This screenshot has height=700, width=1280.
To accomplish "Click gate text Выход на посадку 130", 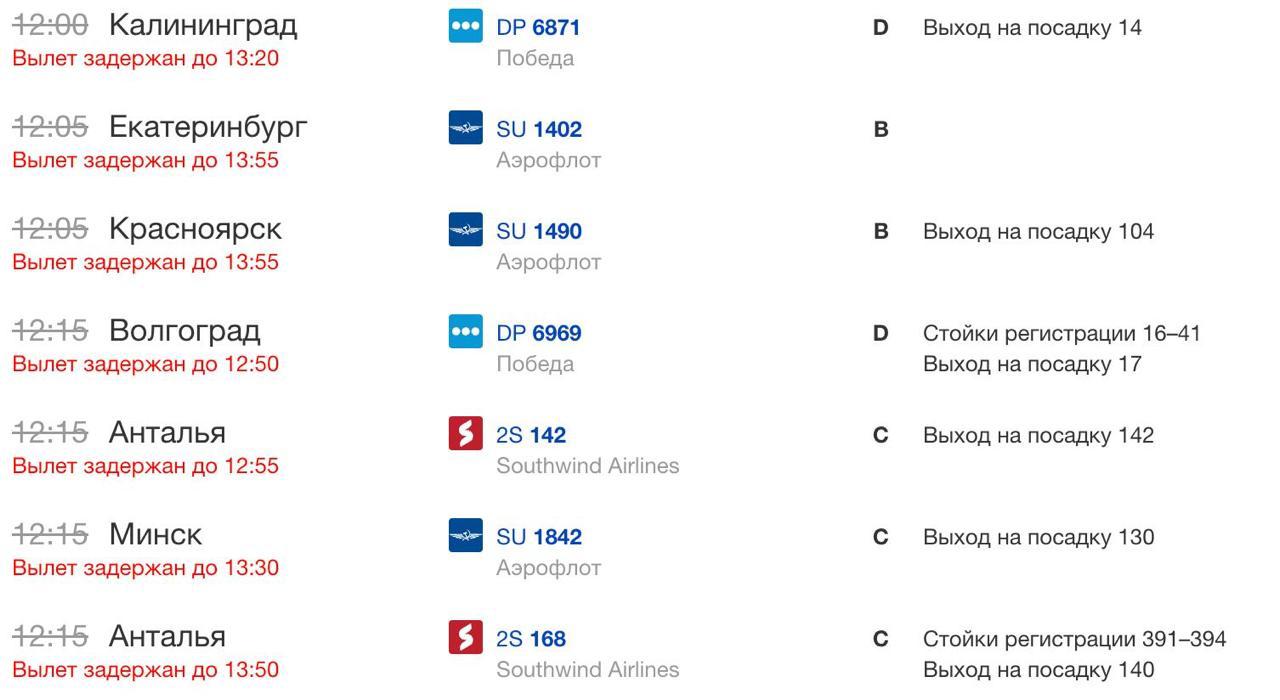I will (x=1038, y=538).
